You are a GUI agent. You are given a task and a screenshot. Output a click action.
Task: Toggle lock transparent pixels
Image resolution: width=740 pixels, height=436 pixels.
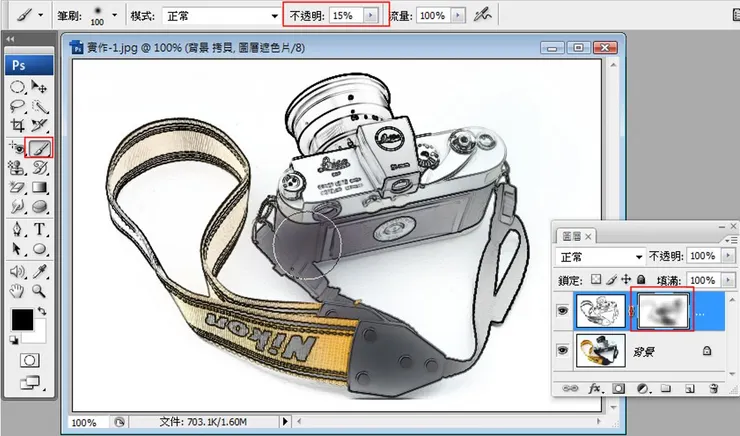[596, 279]
